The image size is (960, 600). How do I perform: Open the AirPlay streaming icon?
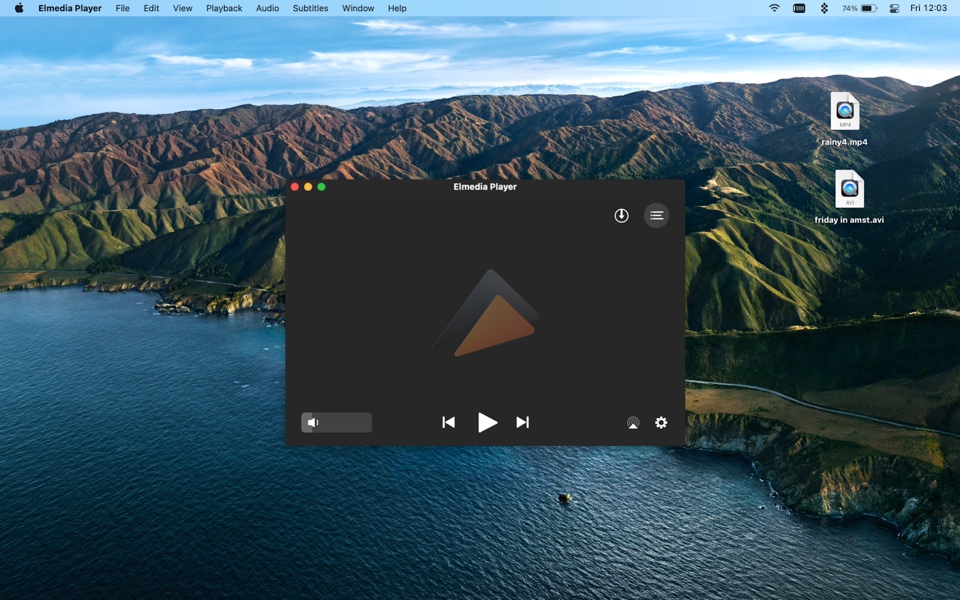(633, 423)
